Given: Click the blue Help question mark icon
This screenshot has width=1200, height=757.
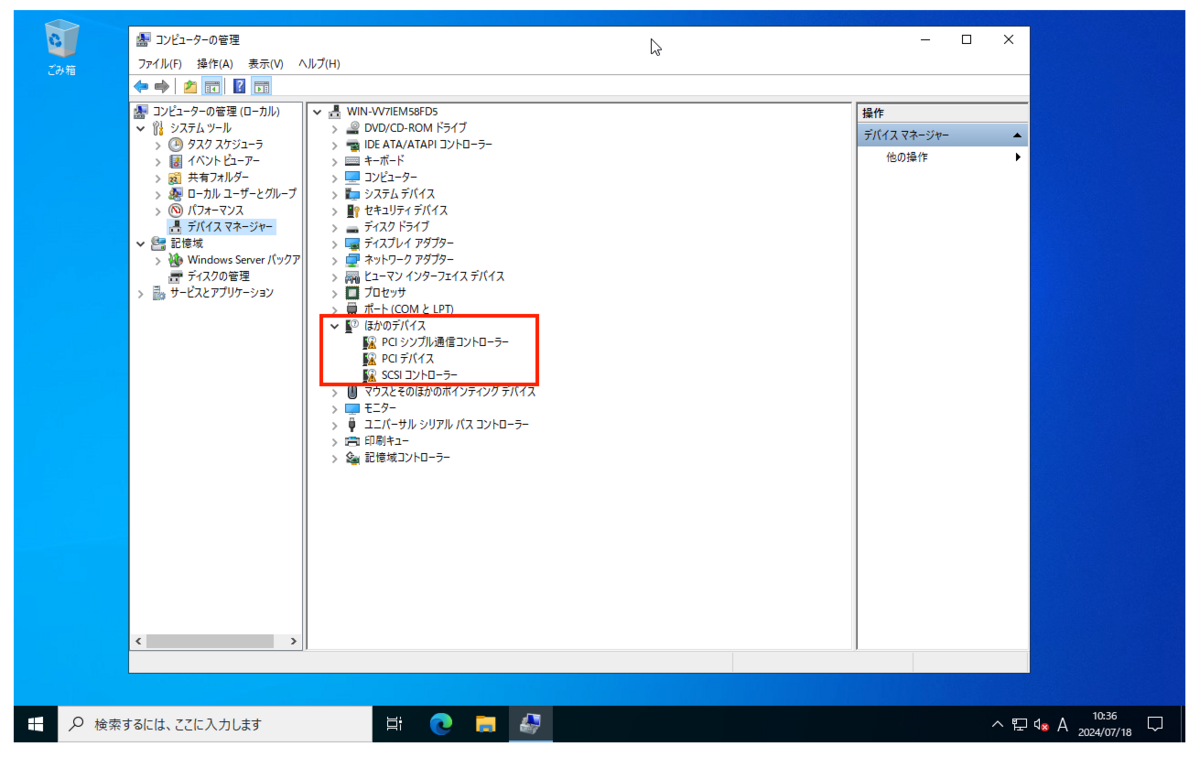Looking at the screenshot, I should point(239,87).
